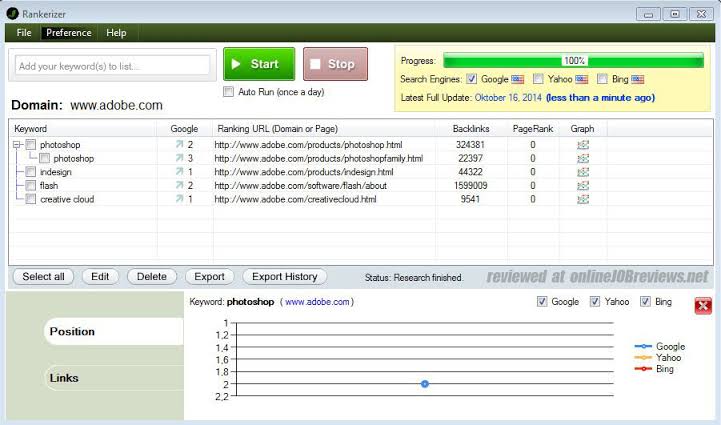
Task: Sort by the Google column header
Action: pos(184,129)
